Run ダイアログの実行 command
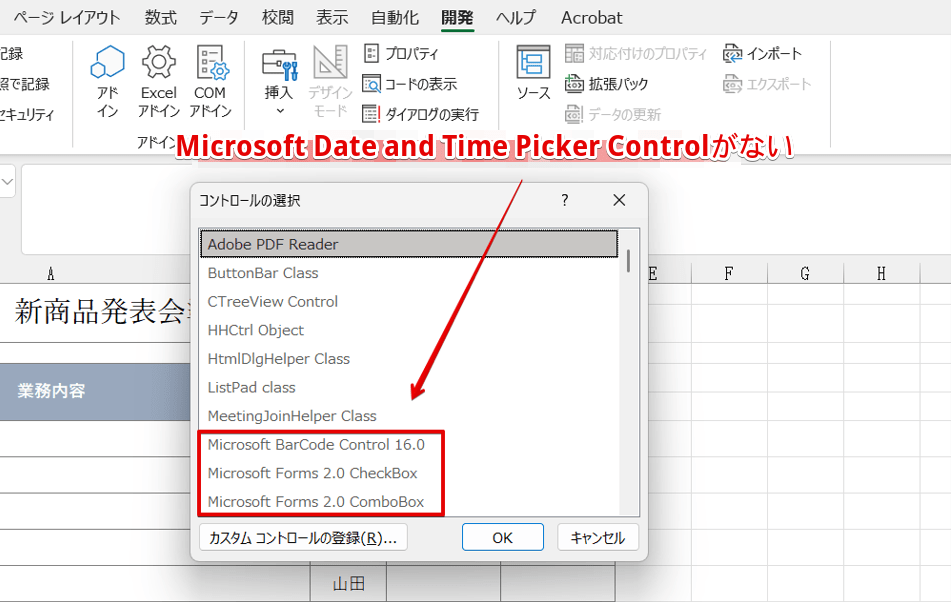The width and height of the screenshot is (951, 602). tap(420, 114)
